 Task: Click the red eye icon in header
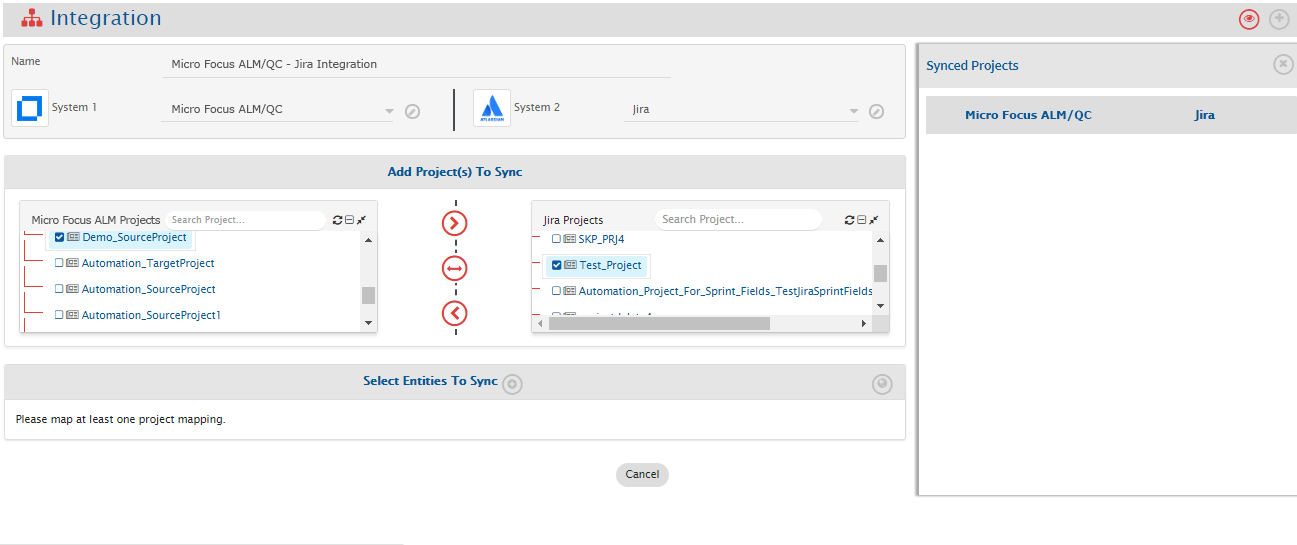(x=1248, y=19)
